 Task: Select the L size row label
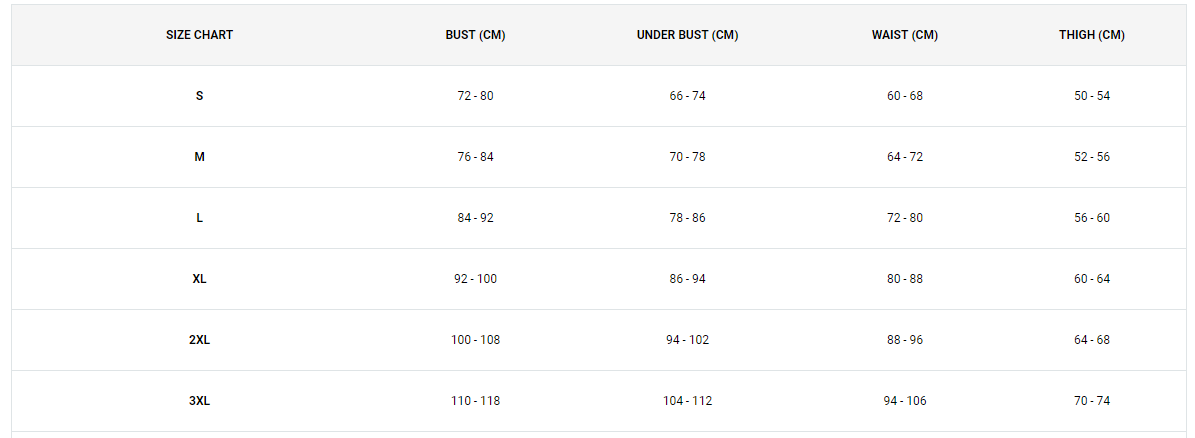pos(200,218)
